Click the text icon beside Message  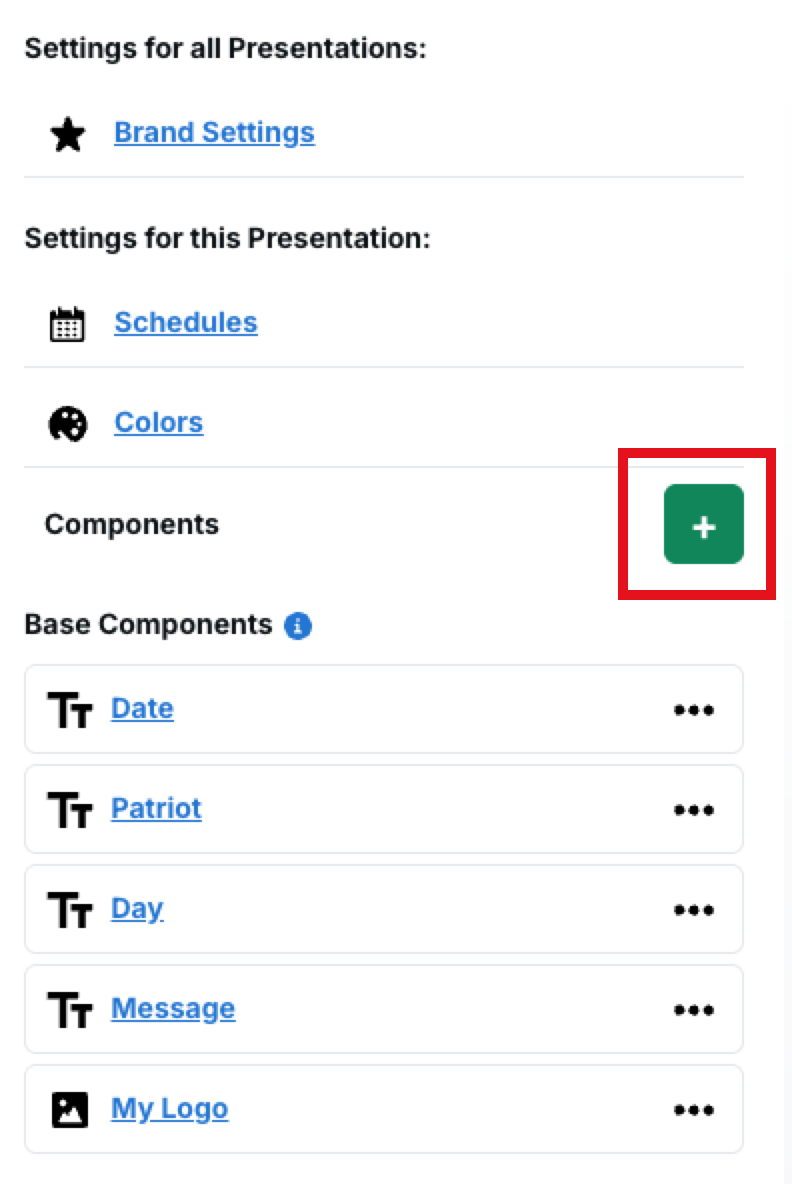tap(69, 1010)
